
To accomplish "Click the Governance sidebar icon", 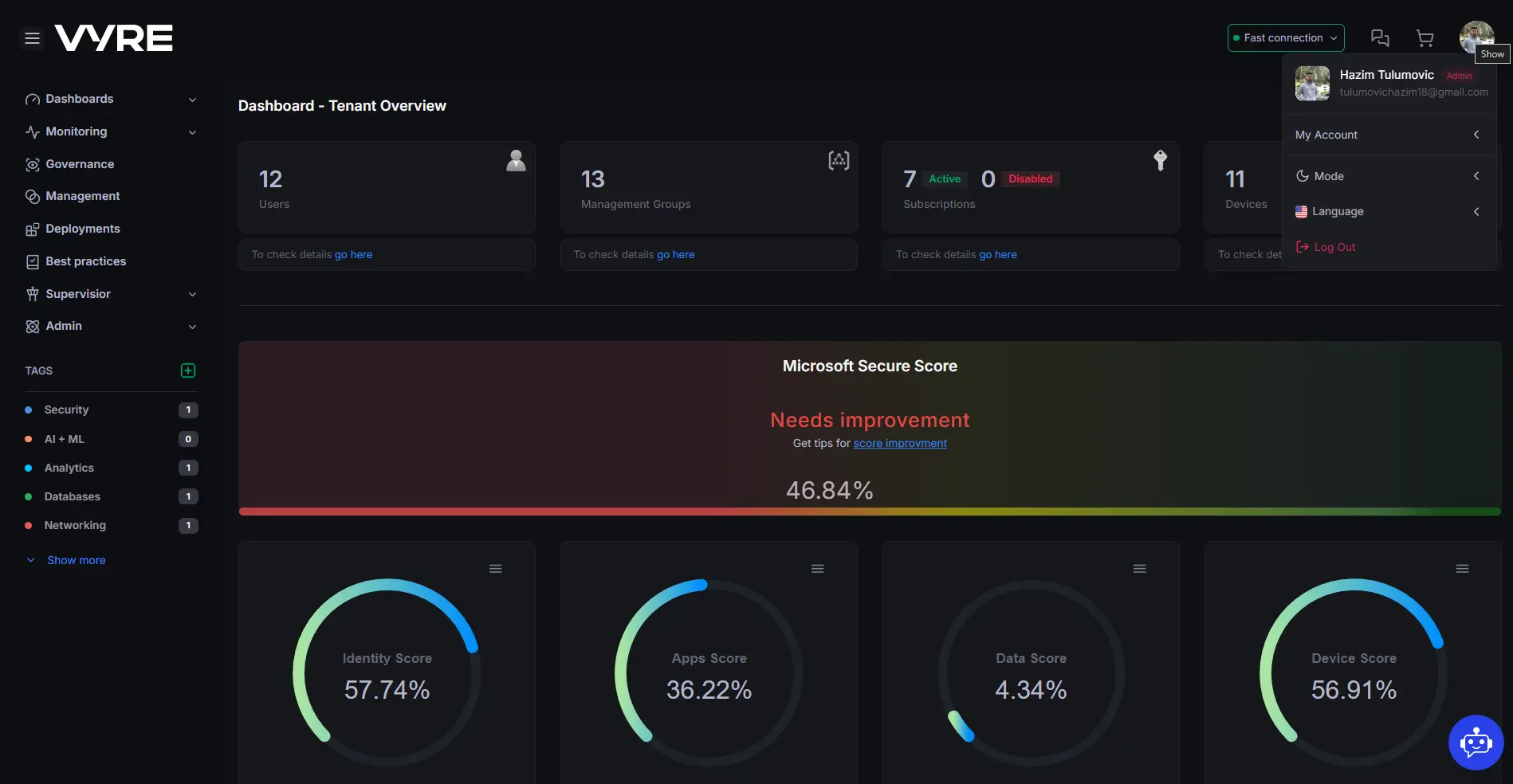I will coord(33,164).
